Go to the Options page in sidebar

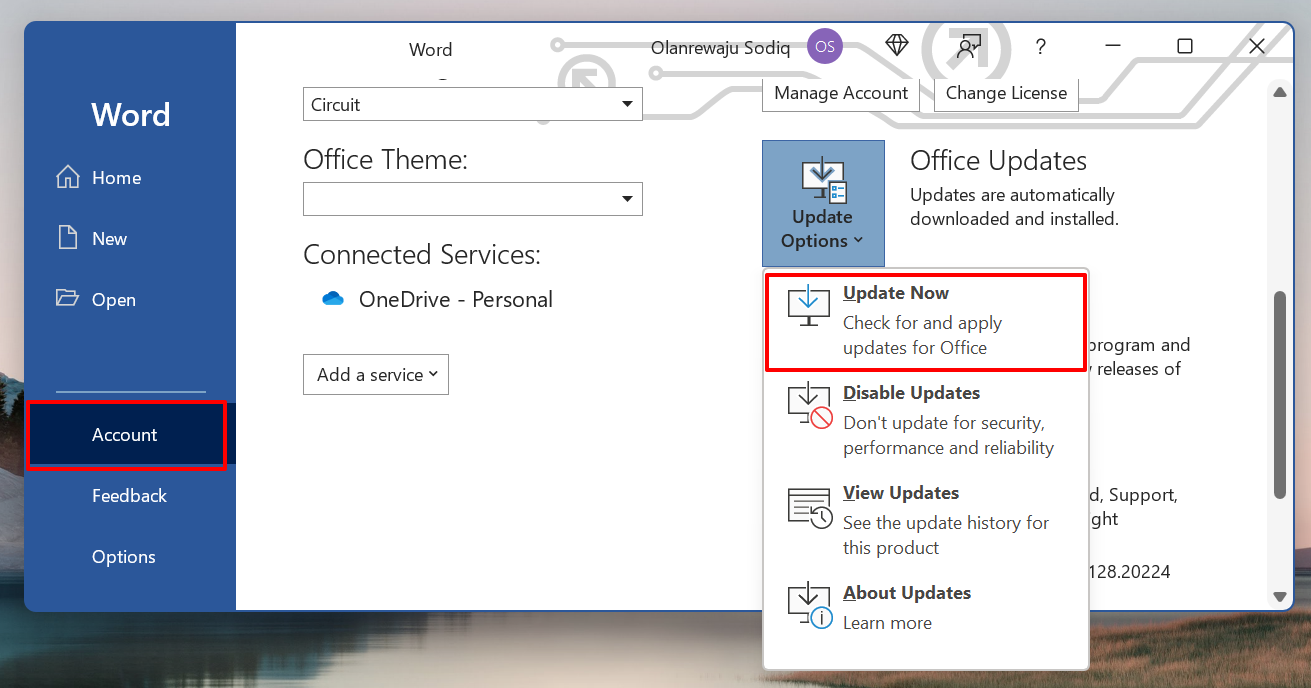124,557
